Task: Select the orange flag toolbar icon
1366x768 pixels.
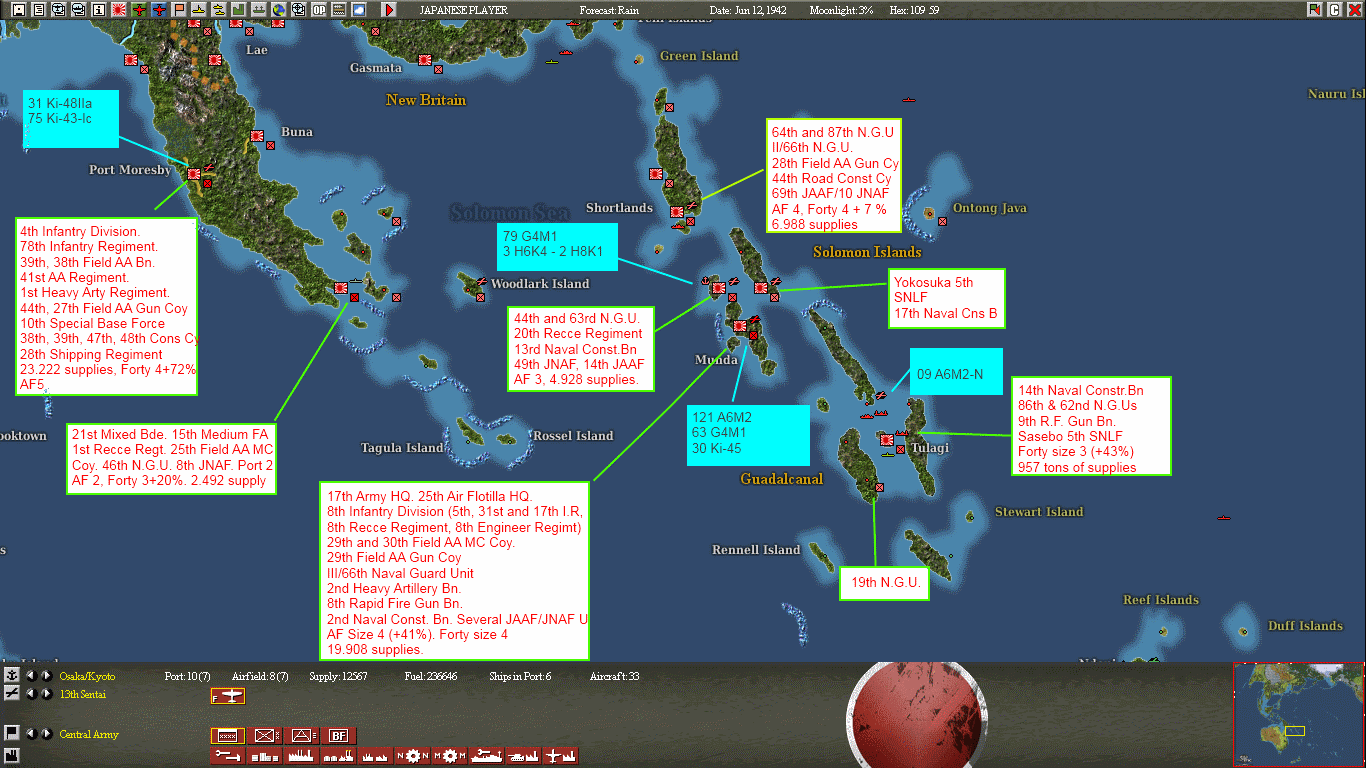Action: 178,9
